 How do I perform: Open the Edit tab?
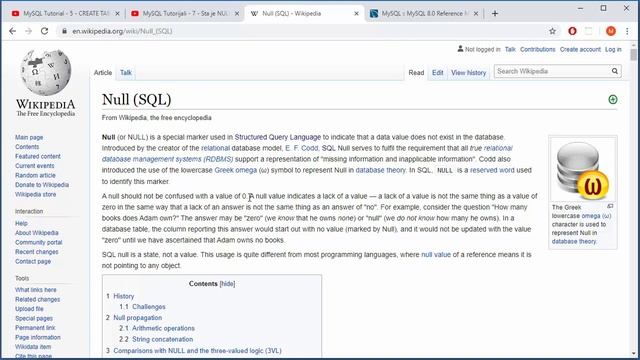(438, 73)
